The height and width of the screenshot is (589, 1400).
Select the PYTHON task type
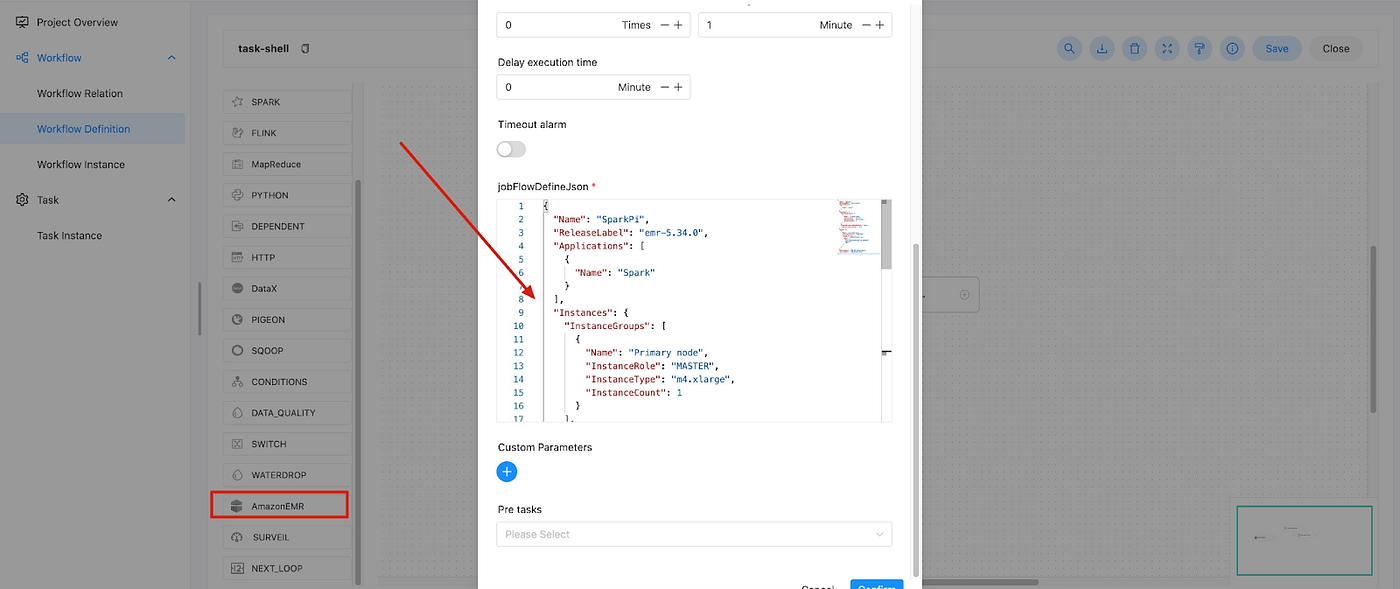click(x=287, y=194)
